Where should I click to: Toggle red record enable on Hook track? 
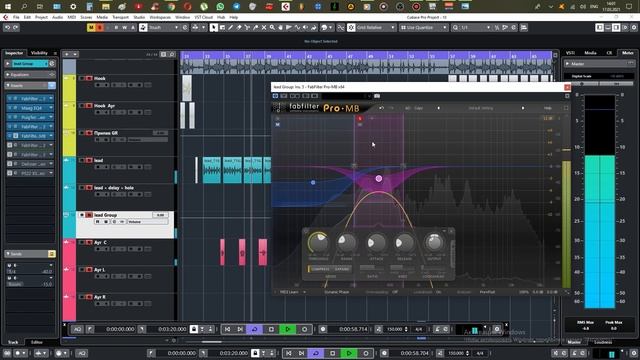89,78
